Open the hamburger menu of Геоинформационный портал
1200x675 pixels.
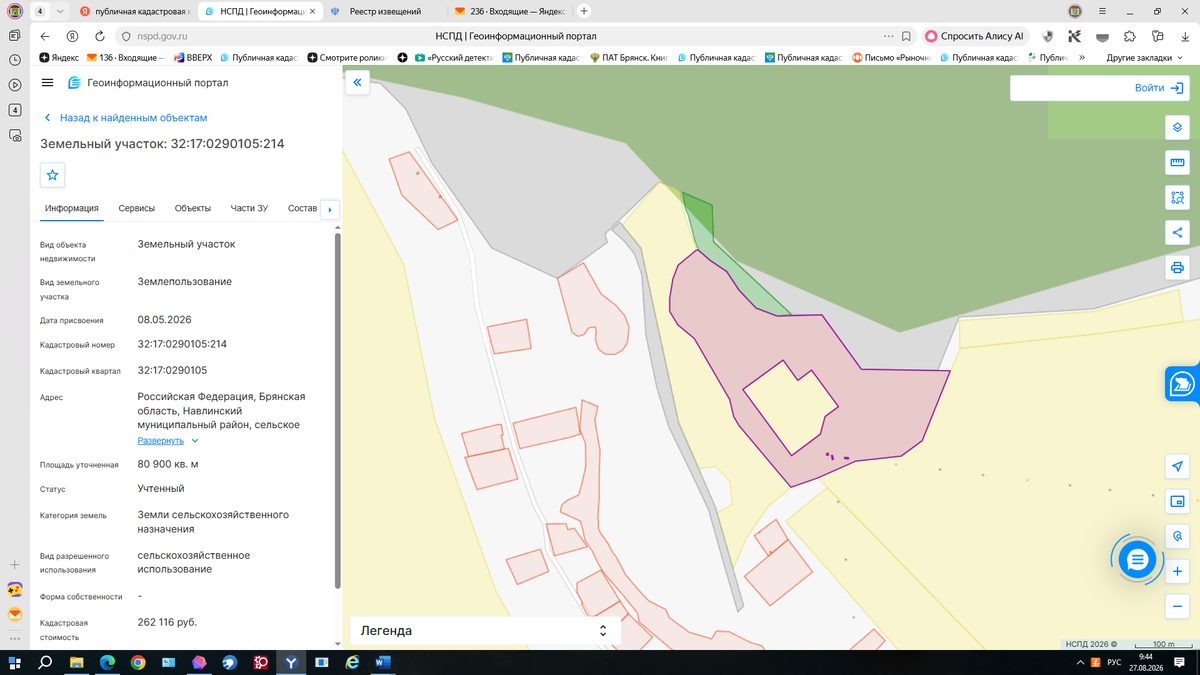click(47, 83)
